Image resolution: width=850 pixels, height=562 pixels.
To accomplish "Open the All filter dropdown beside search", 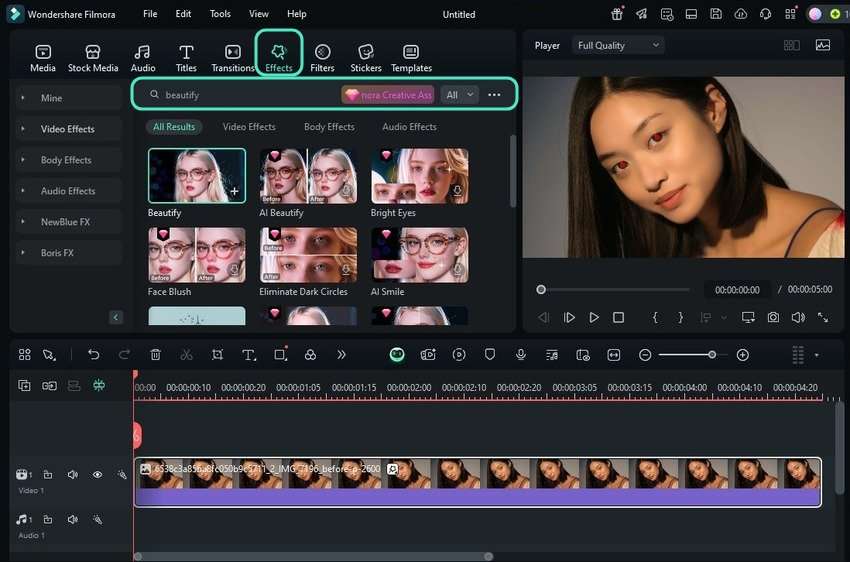I will tap(460, 95).
